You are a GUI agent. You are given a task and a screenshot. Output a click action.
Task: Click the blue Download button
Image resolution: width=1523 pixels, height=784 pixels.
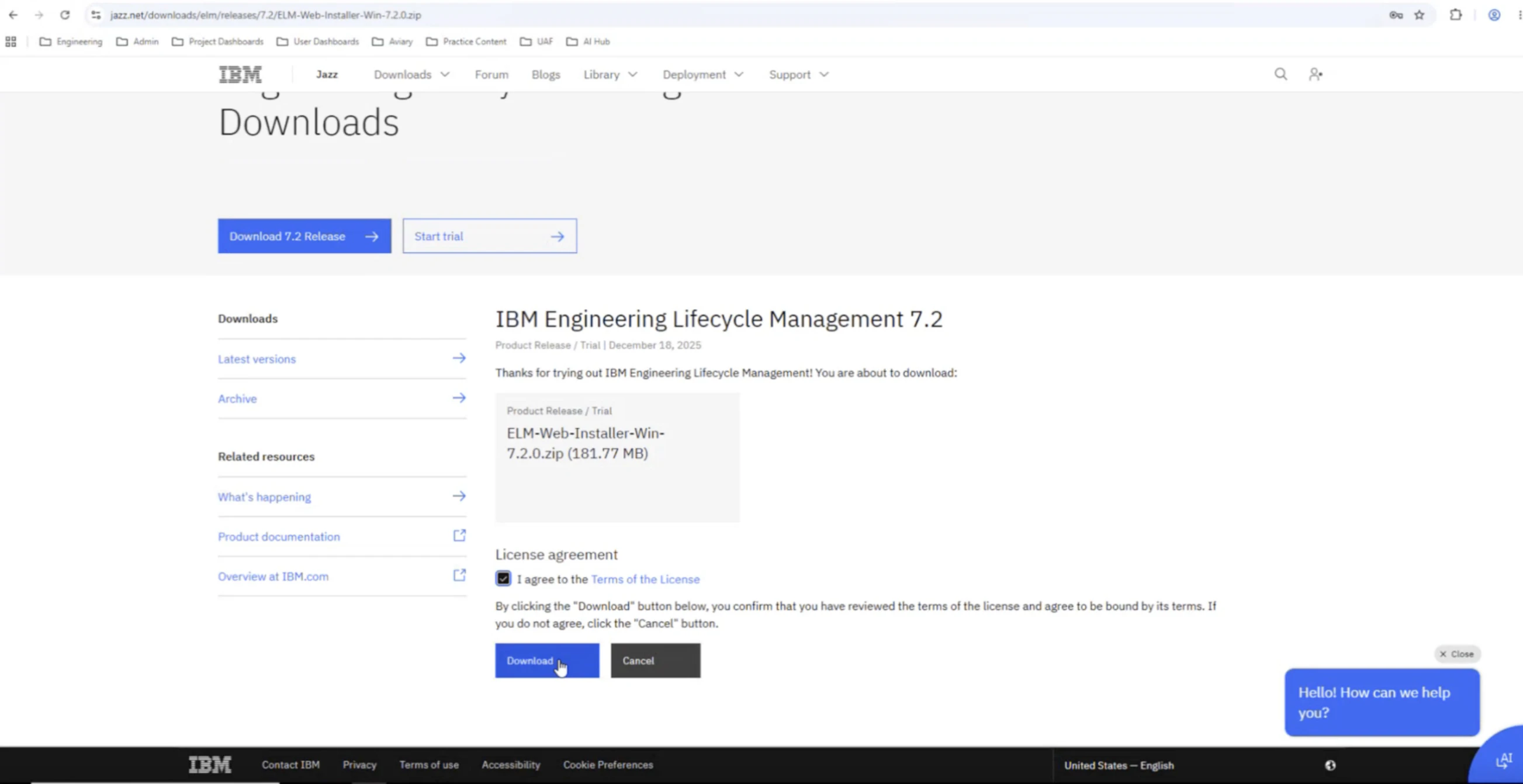point(547,661)
